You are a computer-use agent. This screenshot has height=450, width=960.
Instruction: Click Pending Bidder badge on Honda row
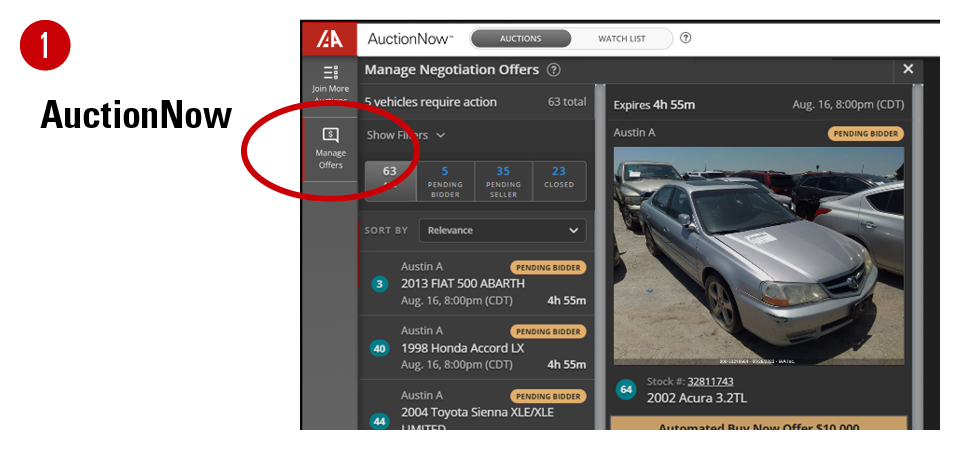tap(548, 332)
